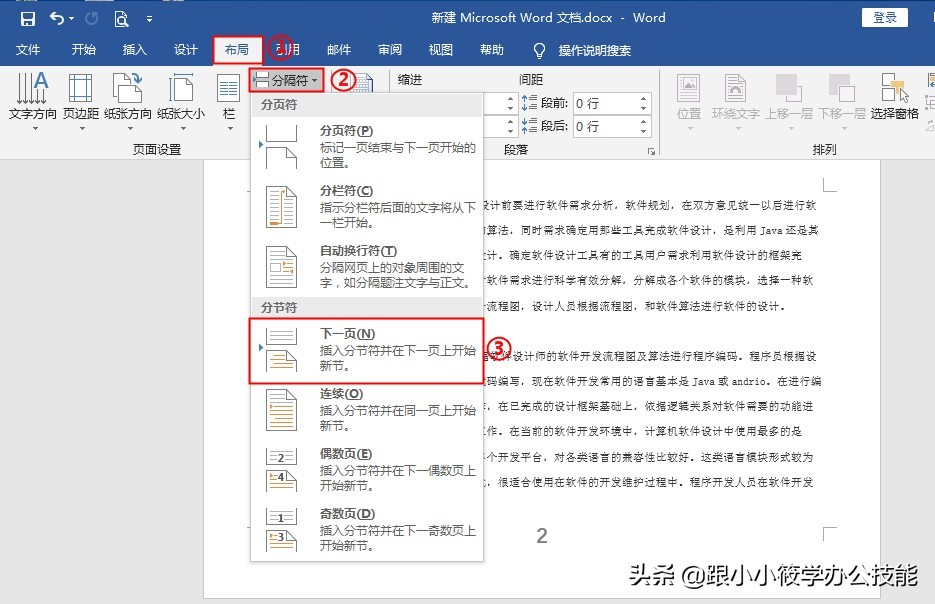
Task: Switch to the 插入 (Insert) ribbon tab
Action: (134, 48)
